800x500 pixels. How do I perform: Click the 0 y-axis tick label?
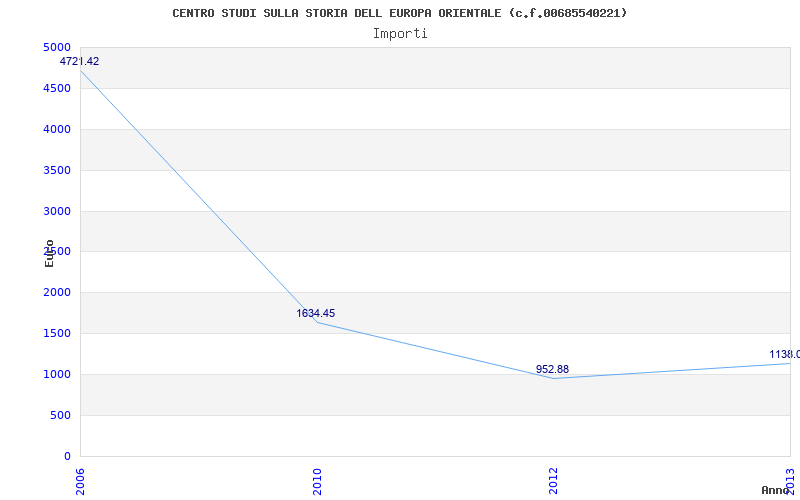tap(67, 456)
